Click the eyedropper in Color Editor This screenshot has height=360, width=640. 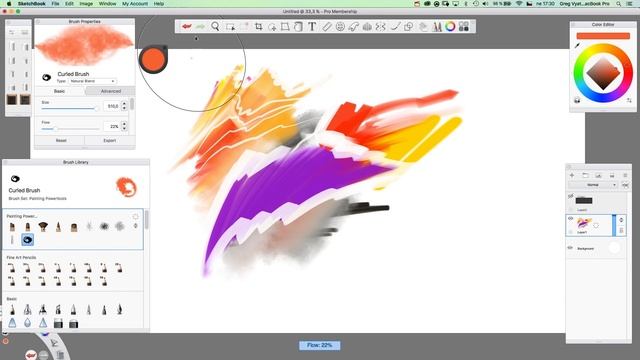click(x=577, y=46)
